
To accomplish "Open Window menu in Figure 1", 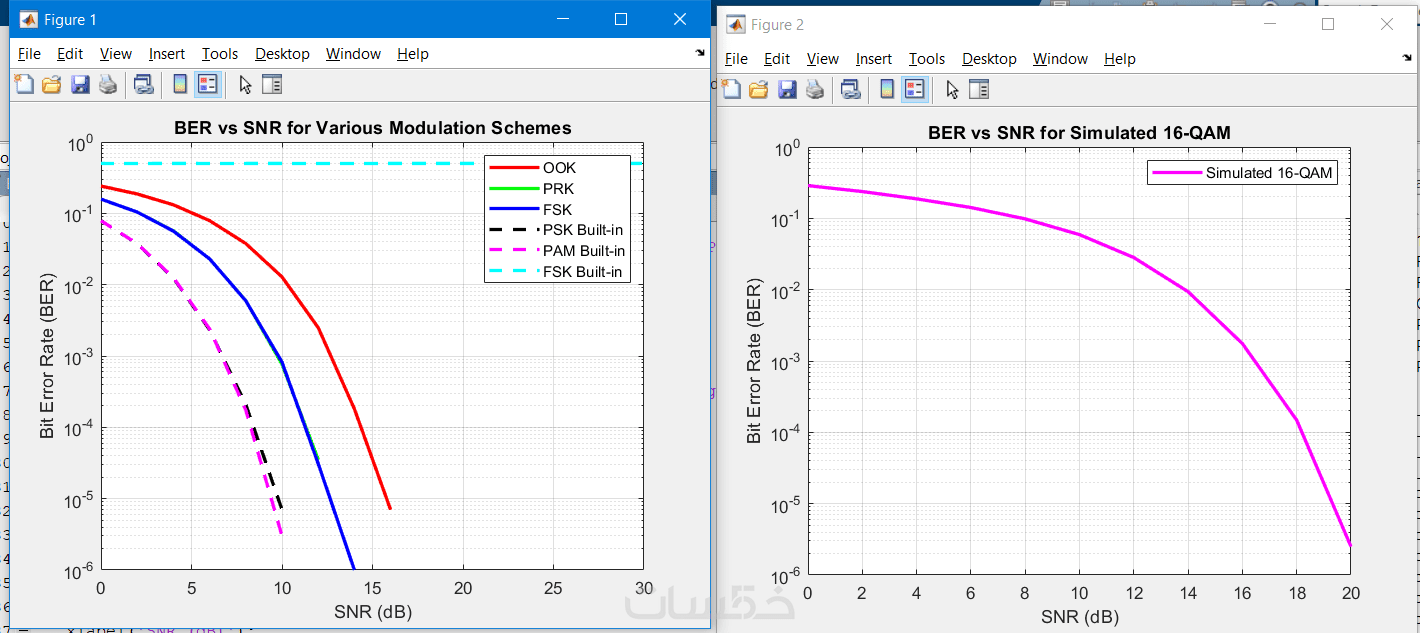I will point(353,54).
